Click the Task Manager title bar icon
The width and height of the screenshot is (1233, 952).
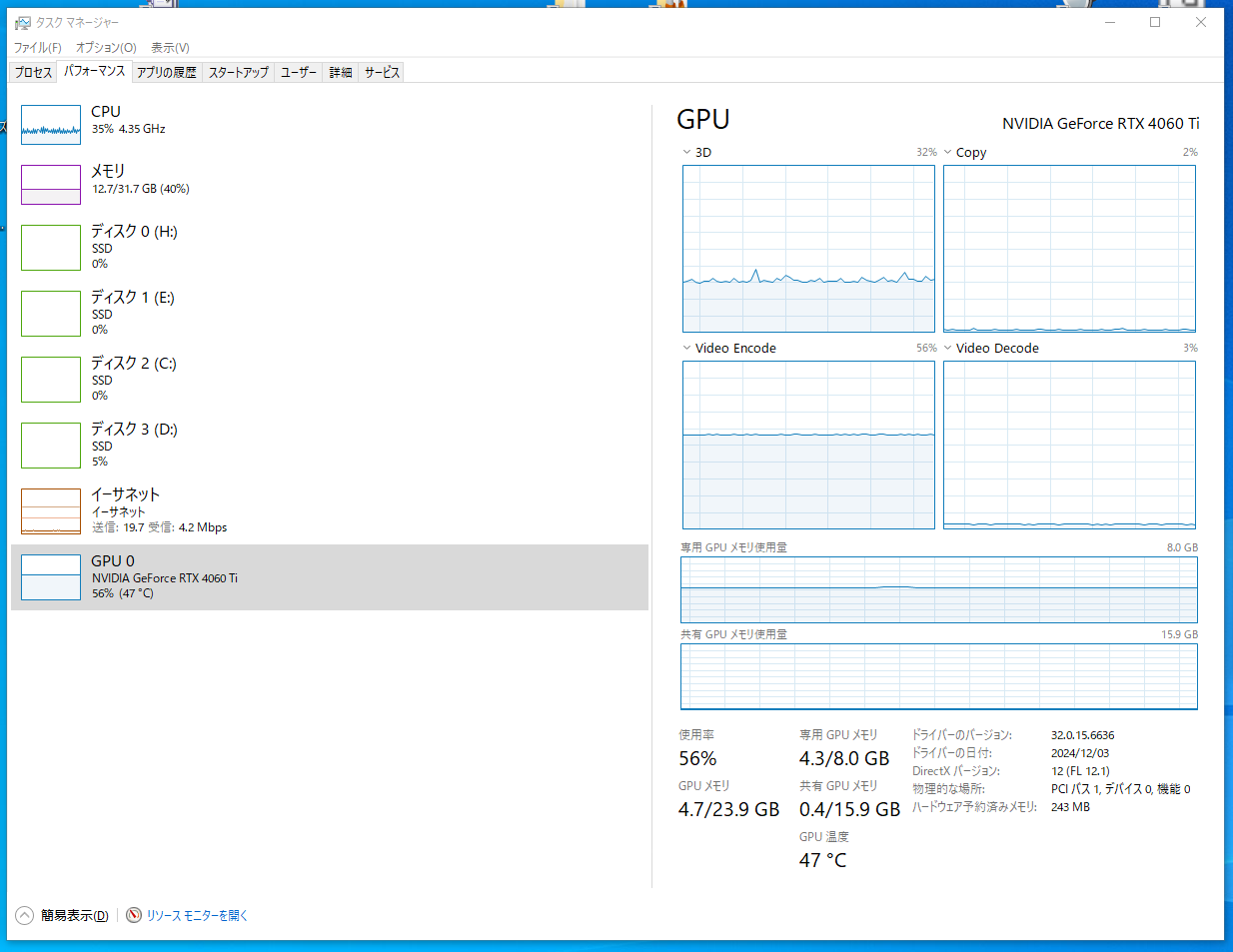click(22, 22)
